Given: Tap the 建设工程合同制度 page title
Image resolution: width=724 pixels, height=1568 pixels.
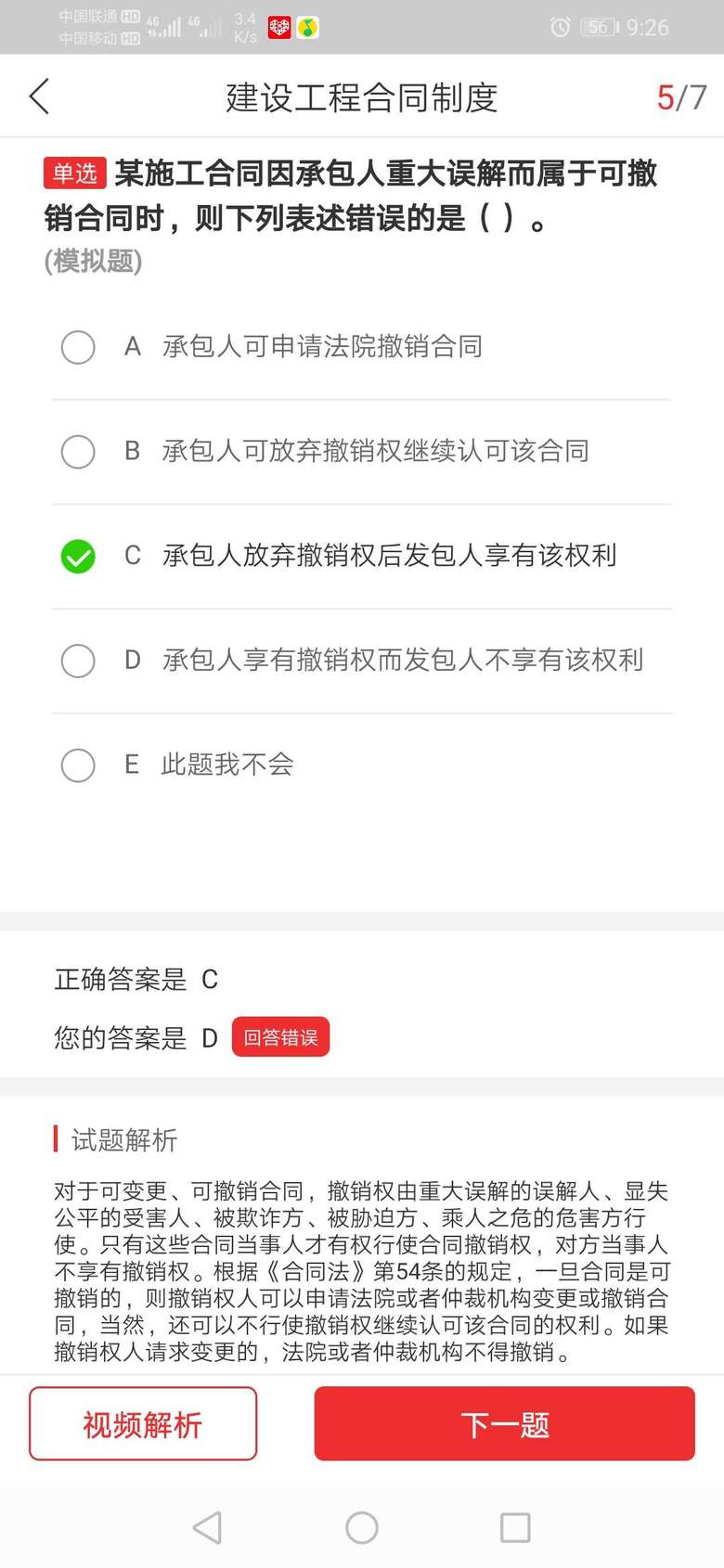Looking at the screenshot, I should (362, 96).
